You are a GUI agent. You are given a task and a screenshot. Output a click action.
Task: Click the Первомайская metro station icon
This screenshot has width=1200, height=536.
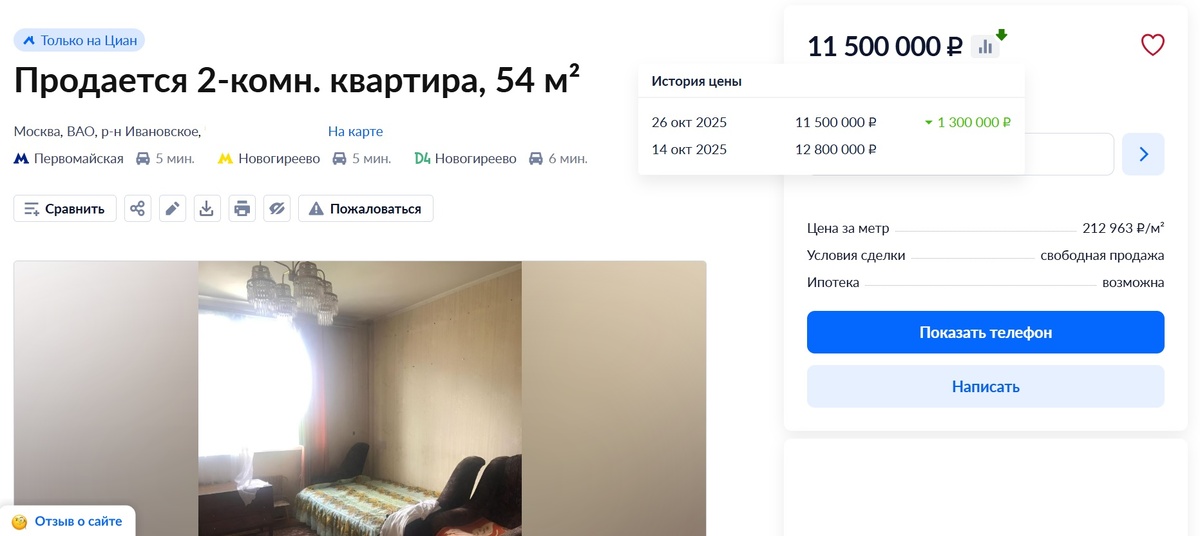[21, 158]
